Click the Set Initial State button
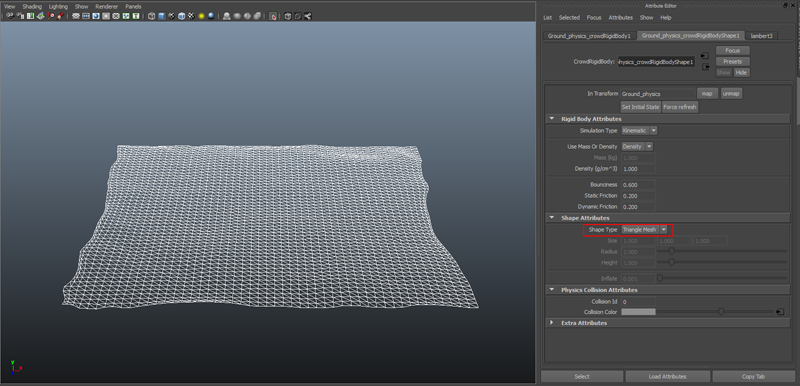 pyautogui.click(x=640, y=107)
